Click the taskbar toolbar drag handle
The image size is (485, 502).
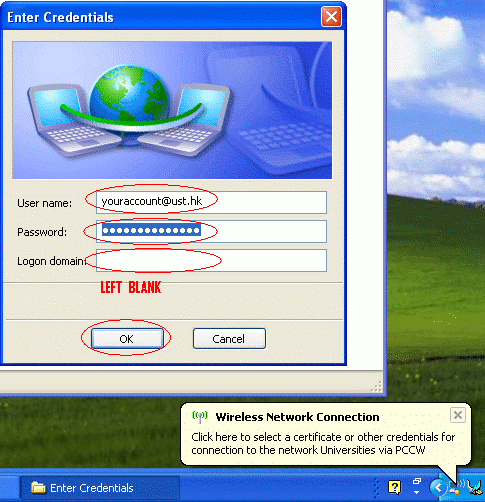[376, 488]
